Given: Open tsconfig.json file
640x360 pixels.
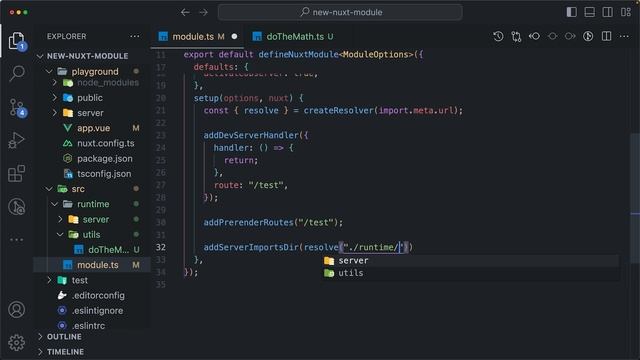Looking at the screenshot, I should [x=92, y=174].
